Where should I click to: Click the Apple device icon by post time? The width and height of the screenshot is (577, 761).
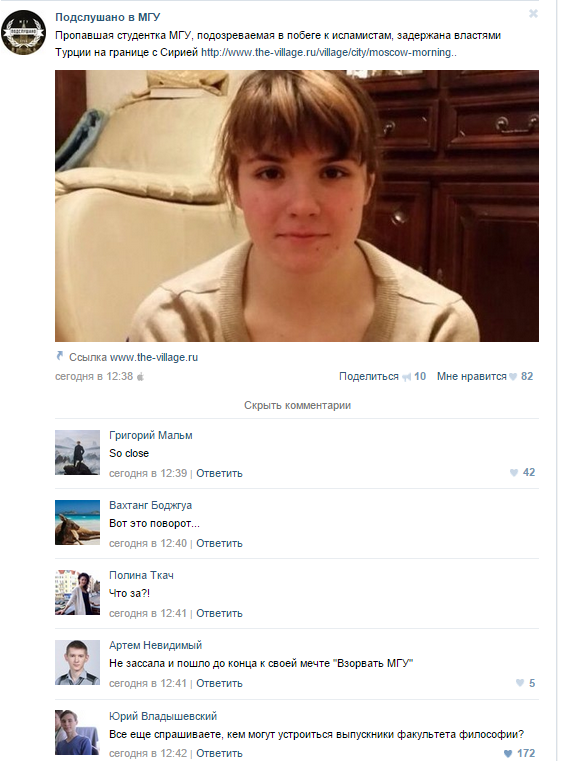(140, 377)
